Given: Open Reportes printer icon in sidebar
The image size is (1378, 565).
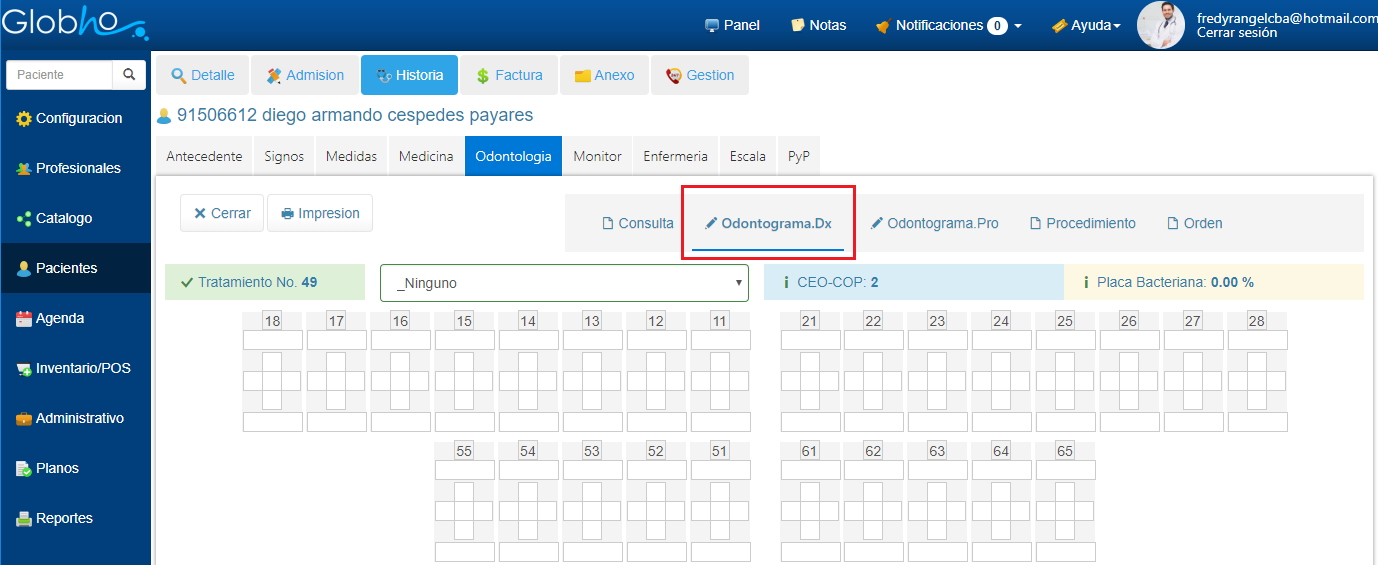Looking at the screenshot, I should tap(24, 519).
